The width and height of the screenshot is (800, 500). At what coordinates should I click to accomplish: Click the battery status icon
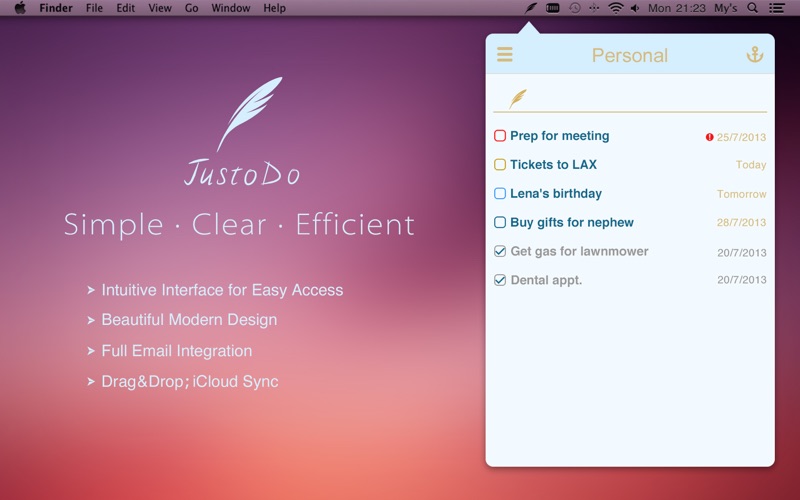553,8
